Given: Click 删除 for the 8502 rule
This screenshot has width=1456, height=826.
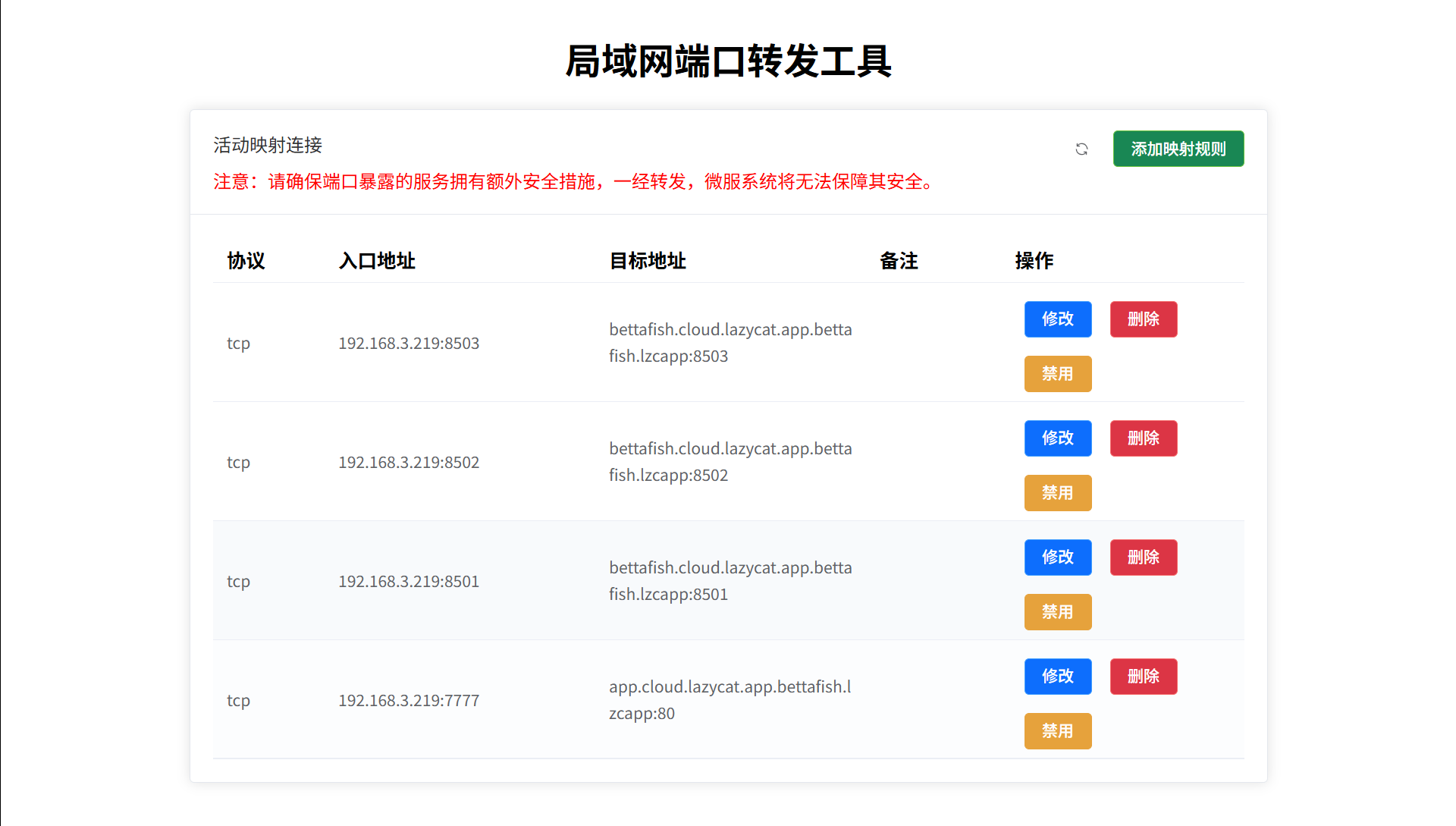Looking at the screenshot, I should coord(1144,438).
